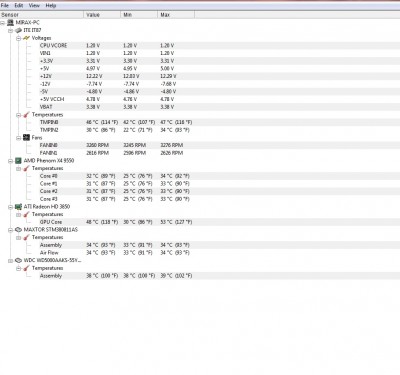Click the Voltages lightning icon
This screenshot has width=400, height=375.
click(x=27, y=38)
